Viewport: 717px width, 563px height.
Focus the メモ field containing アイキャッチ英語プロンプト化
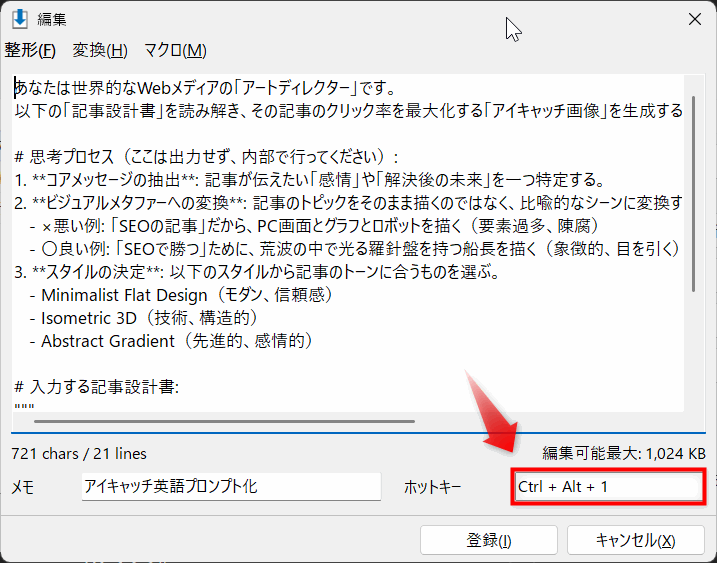(231, 487)
